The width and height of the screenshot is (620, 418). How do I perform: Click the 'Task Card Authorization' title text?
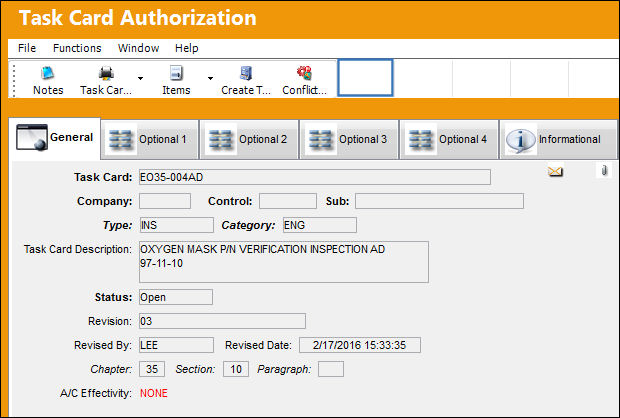[137, 18]
